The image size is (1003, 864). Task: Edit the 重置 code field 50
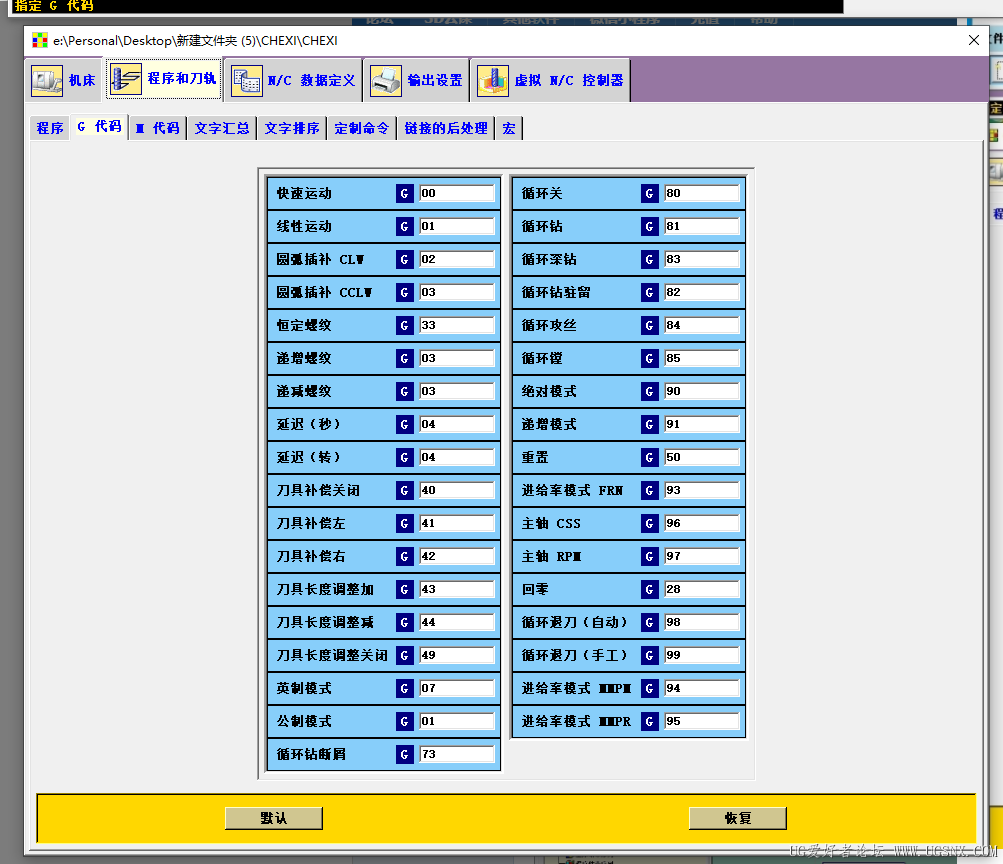[x=702, y=457]
